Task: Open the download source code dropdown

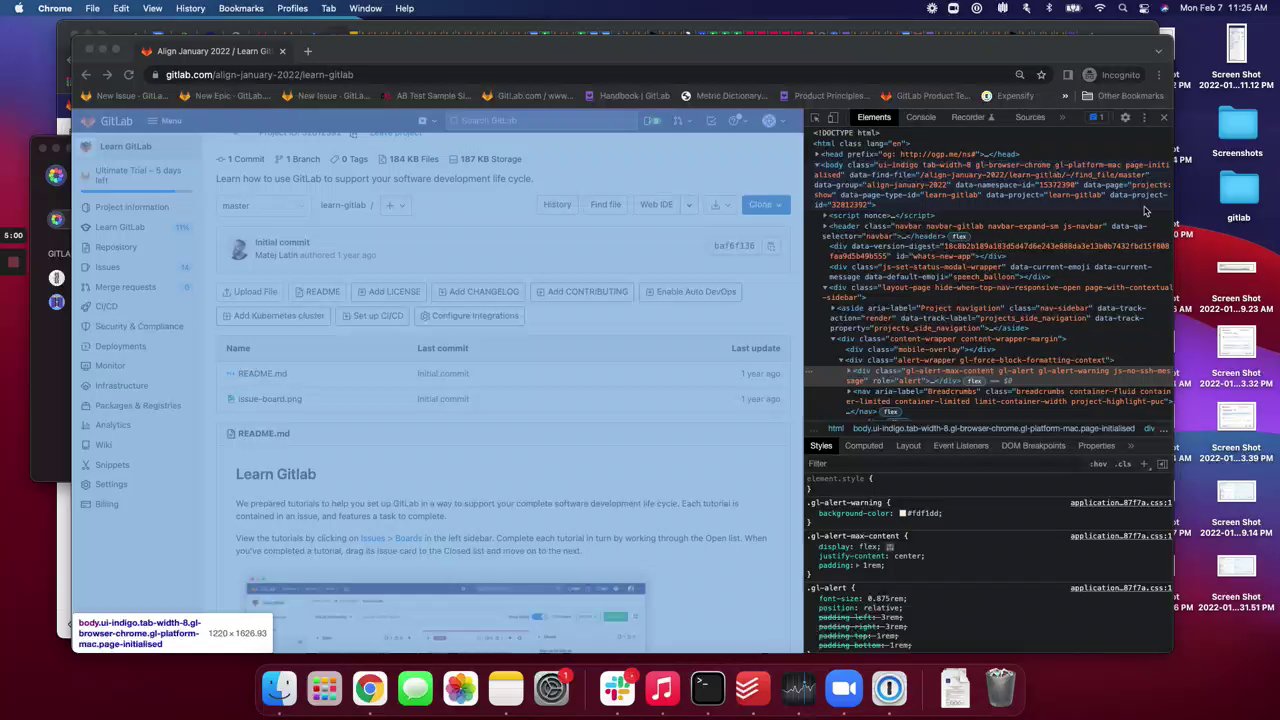Action: [x=719, y=205]
